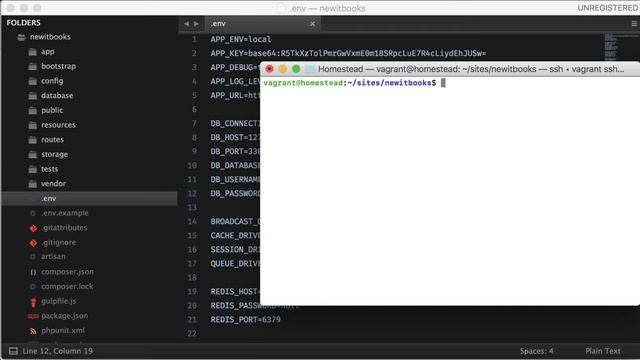The image size is (640, 360).
Task: Expand the resources folder label
Action: pyautogui.click(x=58, y=125)
